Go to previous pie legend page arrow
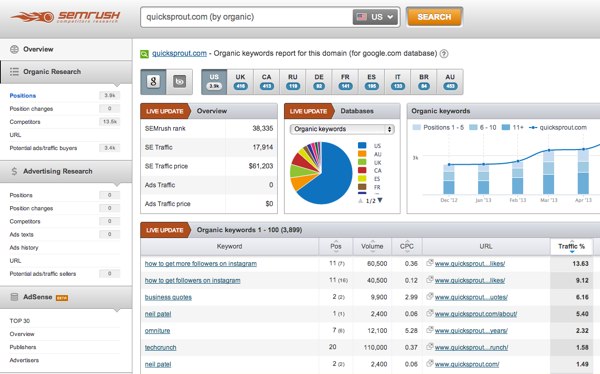Screen dimensions: 600x374 (x=360, y=201)
